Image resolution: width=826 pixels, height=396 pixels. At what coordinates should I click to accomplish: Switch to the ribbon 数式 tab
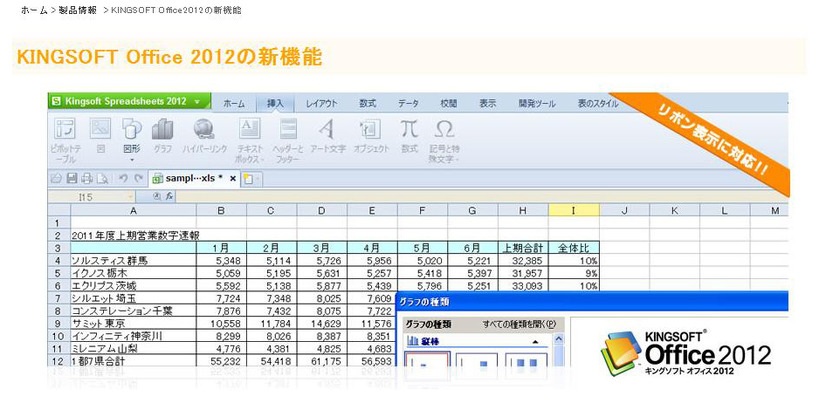[x=367, y=104]
